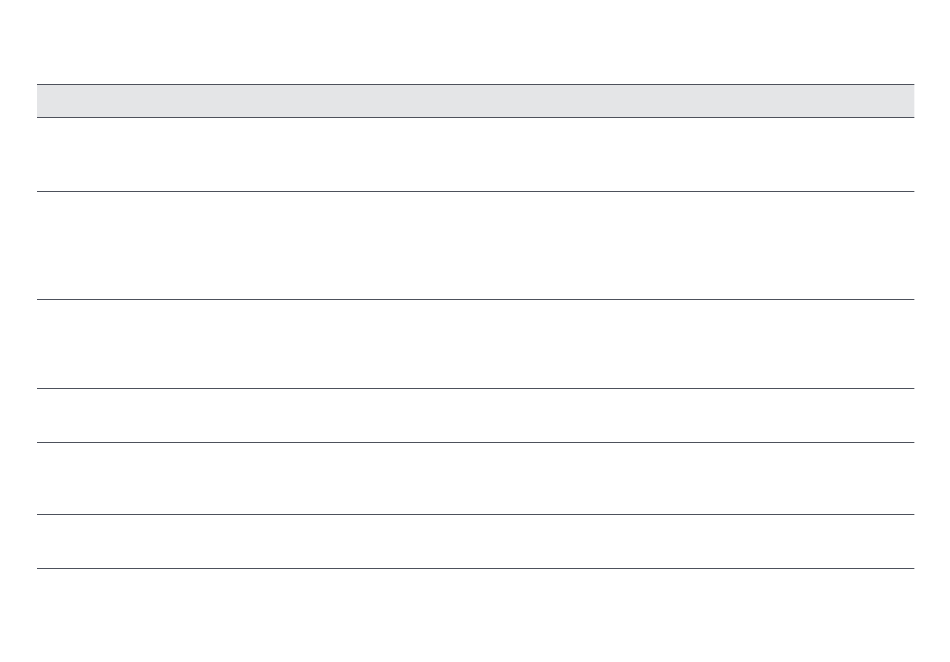Viewport: 950px width, 662px height.
Task: Click the bottom border line of the table
Action: click(x=475, y=569)
